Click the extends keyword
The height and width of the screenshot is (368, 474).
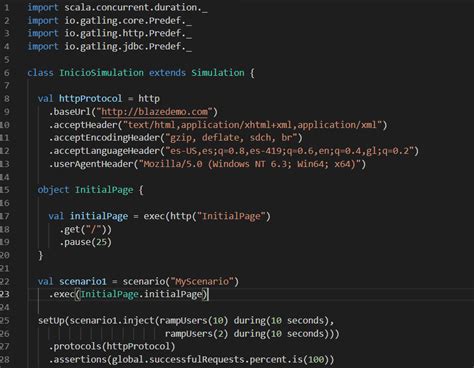pos(167,73)
